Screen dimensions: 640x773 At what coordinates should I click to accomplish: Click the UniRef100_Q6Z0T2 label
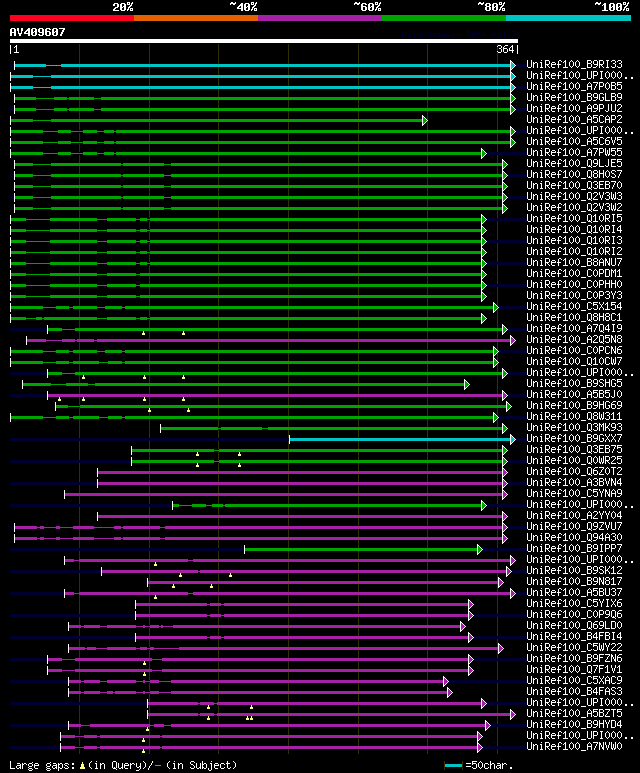click(x=574, y=472)
